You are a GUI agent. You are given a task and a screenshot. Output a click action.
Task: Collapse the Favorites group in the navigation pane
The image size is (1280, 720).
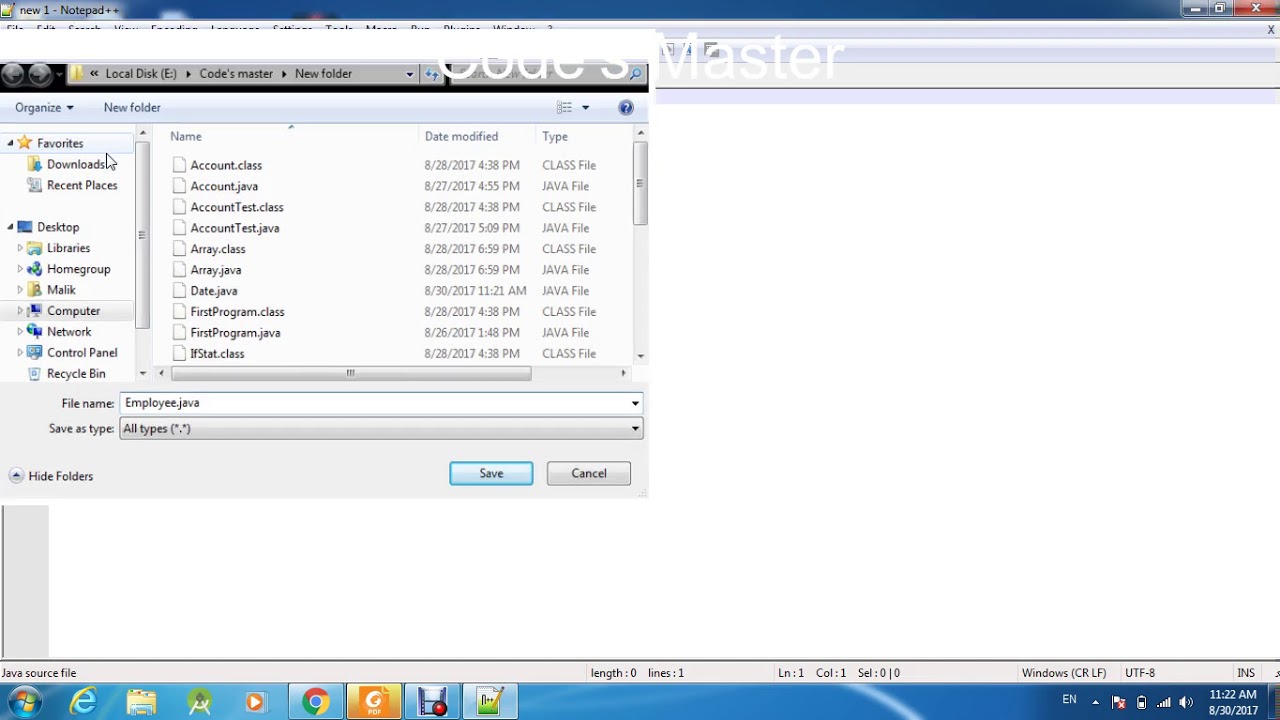[x=10, y=143]
